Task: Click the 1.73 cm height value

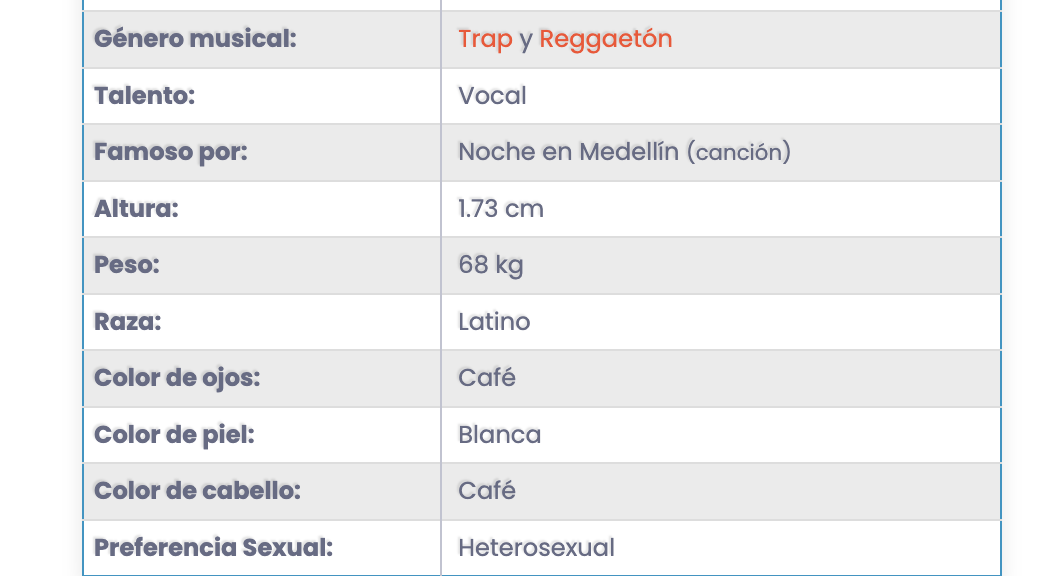Action: pyautogui.click(x=500, y=209)
